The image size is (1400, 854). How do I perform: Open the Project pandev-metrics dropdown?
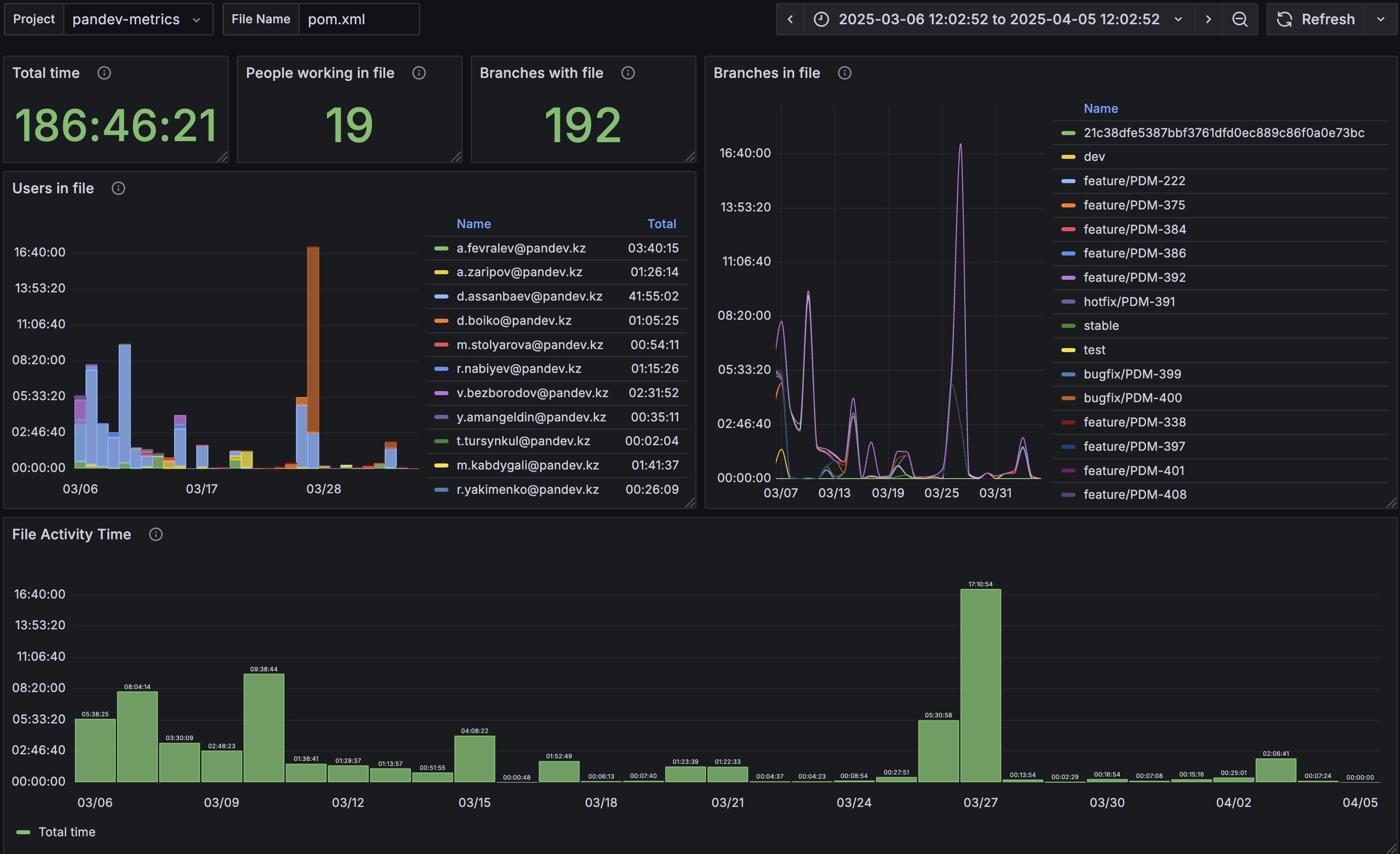pos(138,19)
